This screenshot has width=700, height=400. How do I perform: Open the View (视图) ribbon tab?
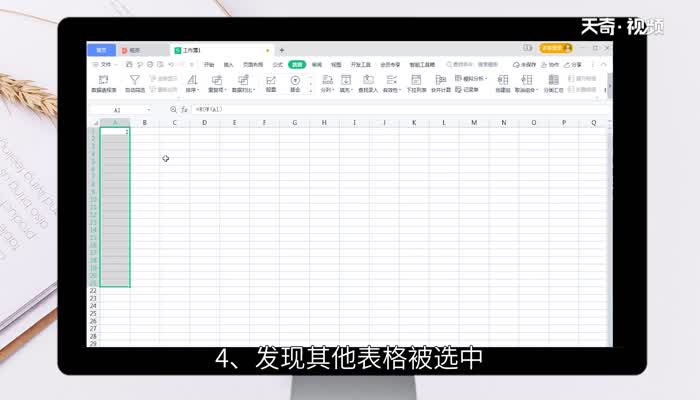click(x=336, y=65)
